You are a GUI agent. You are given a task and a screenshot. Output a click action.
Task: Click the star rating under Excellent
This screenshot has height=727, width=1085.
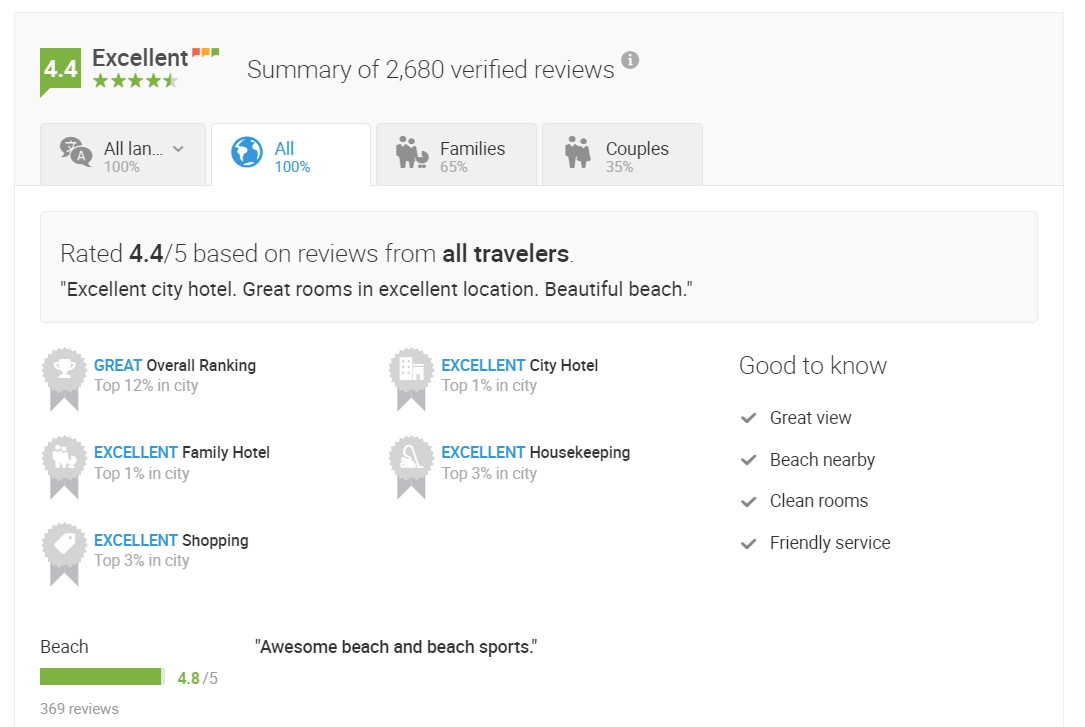(x=135, y=81)
